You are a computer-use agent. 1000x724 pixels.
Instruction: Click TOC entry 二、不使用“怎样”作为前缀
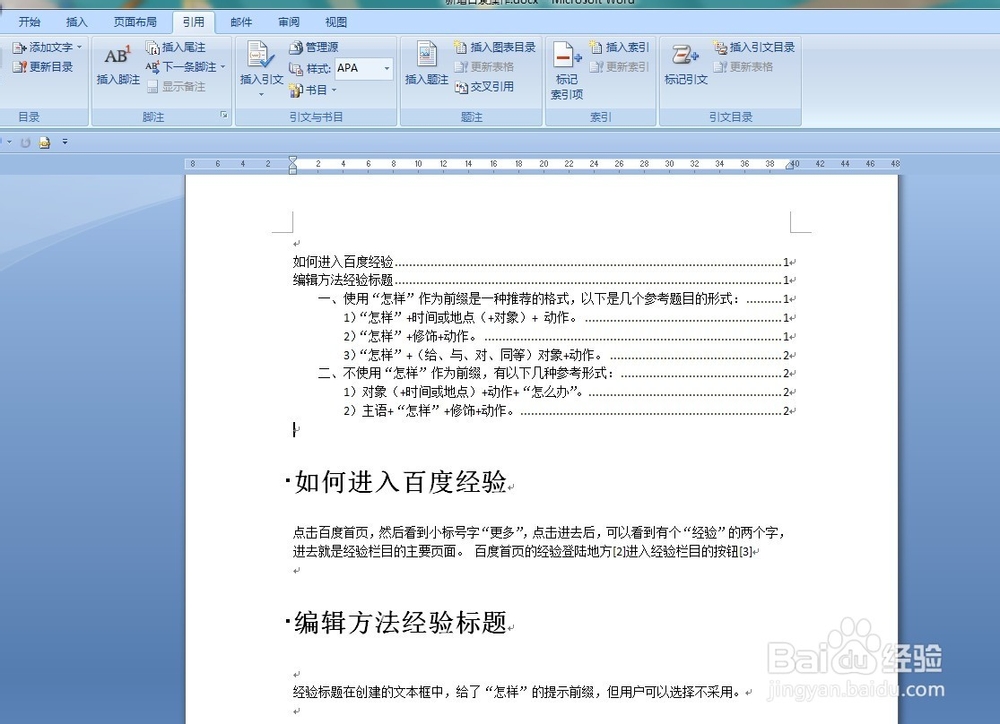pos(554,373)
